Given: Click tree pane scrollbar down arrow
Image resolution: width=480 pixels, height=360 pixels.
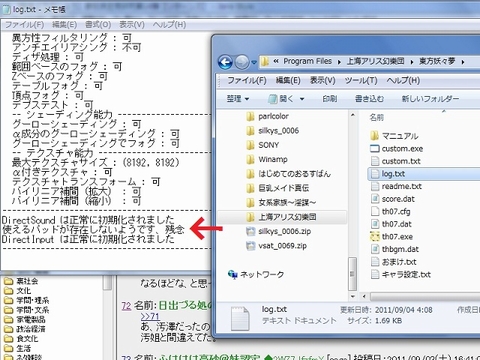Looking at the screenshot, I should (x=353, y=296).
